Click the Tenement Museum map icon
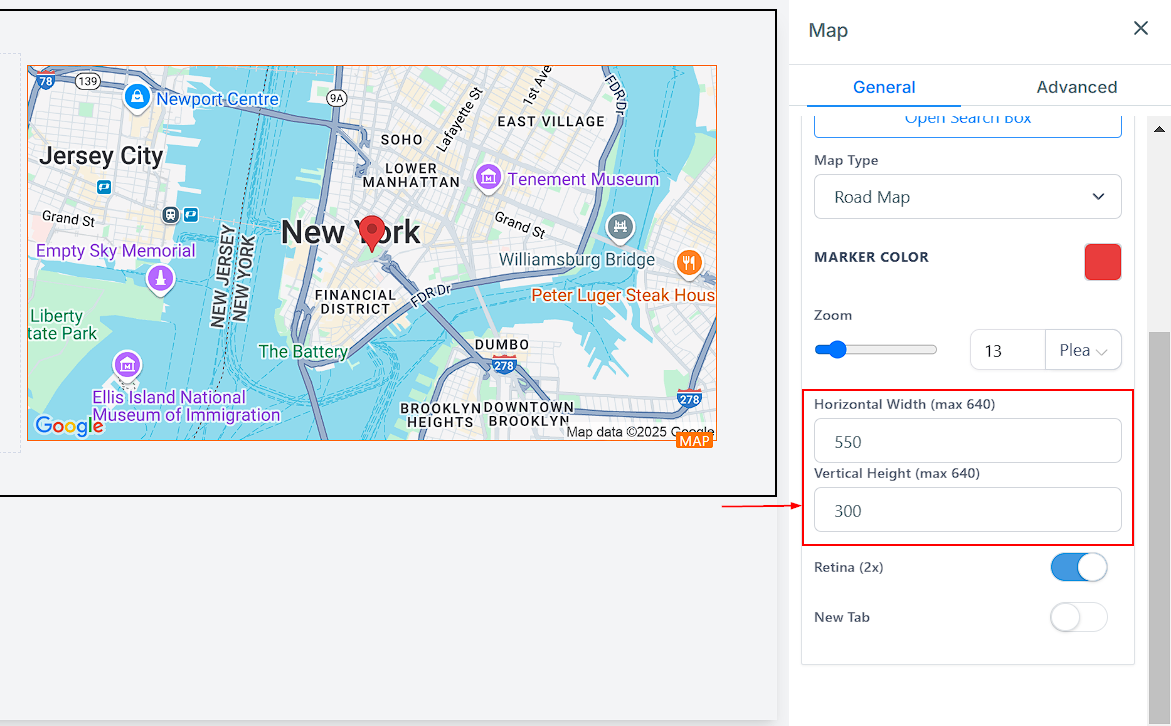The height and width of the screenshot is (726, 1171). point(488,178)
